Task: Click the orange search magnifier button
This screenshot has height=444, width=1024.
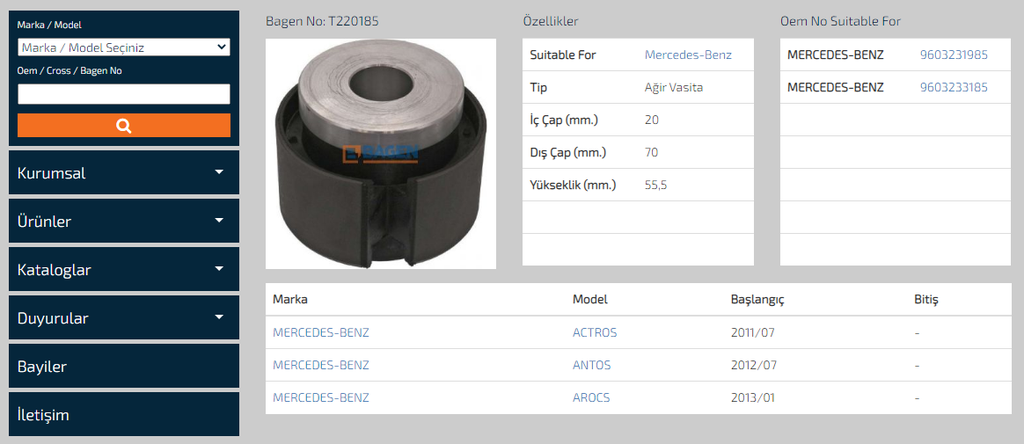Action: point(123,125)
